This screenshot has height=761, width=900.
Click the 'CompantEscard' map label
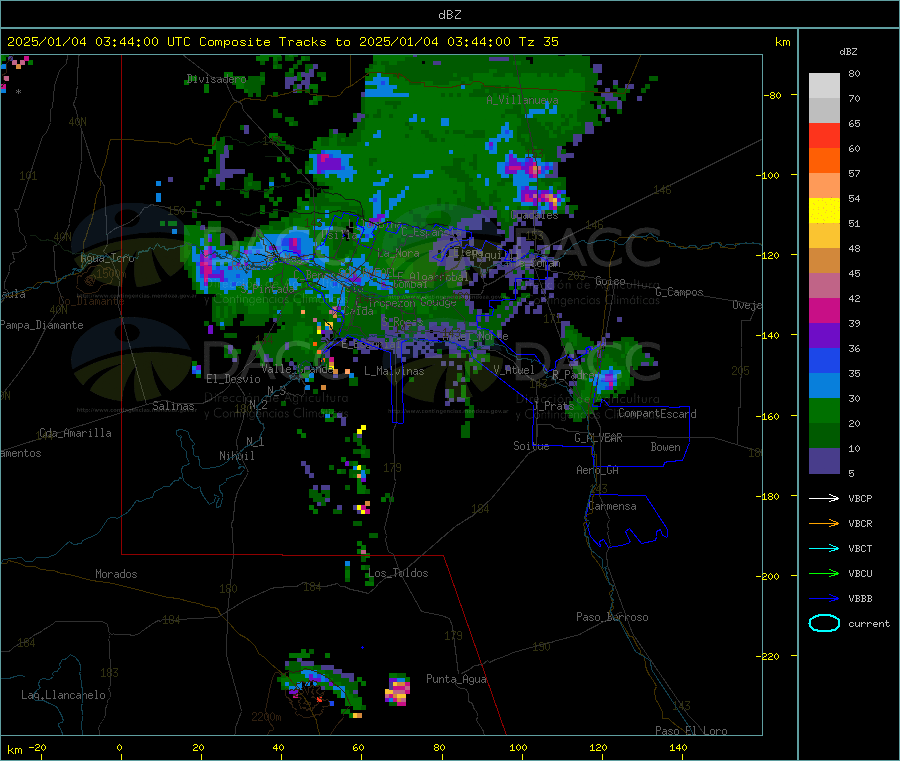click(x=657, y=413)
